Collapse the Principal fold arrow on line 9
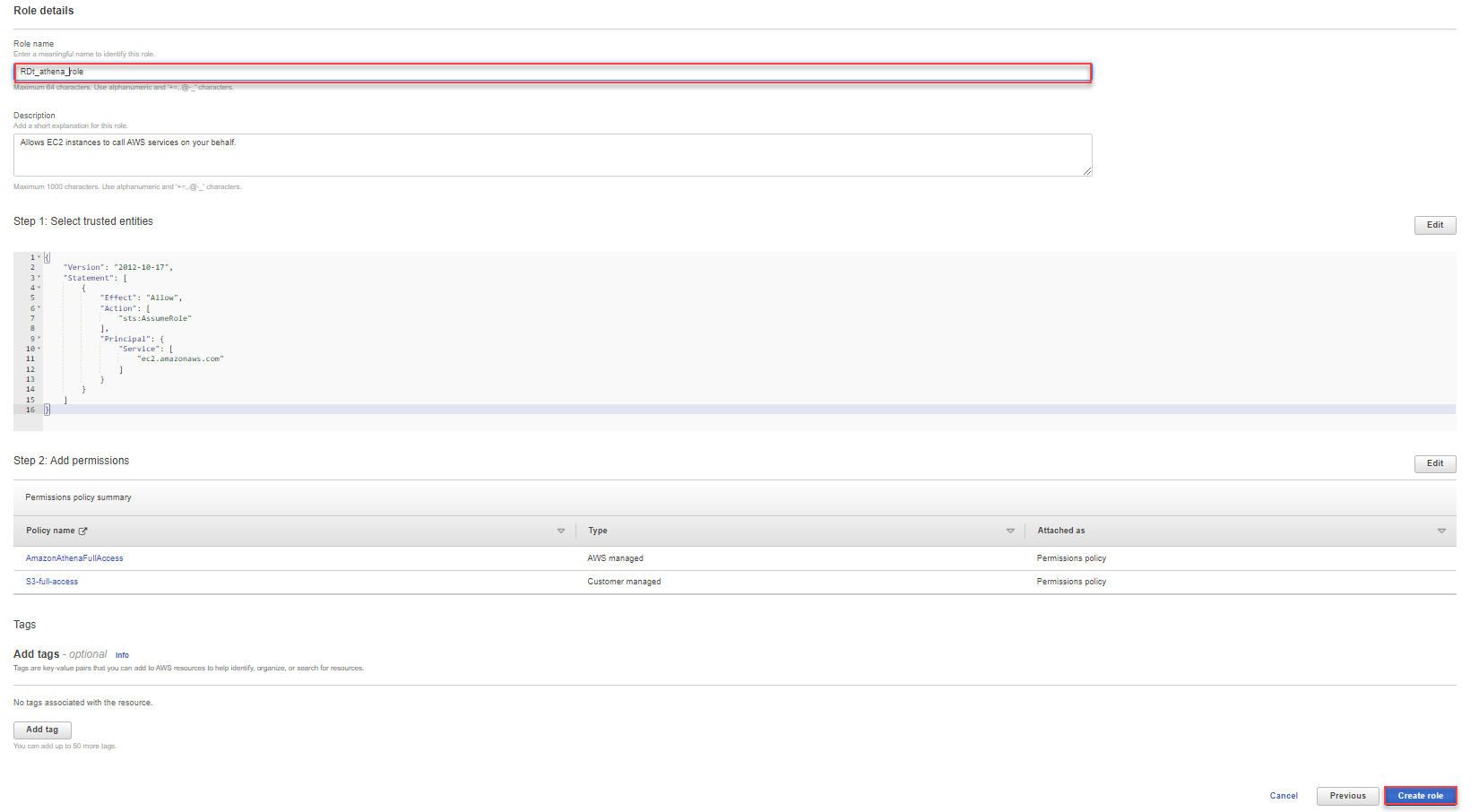1479x812 pixels. (39, 339)
